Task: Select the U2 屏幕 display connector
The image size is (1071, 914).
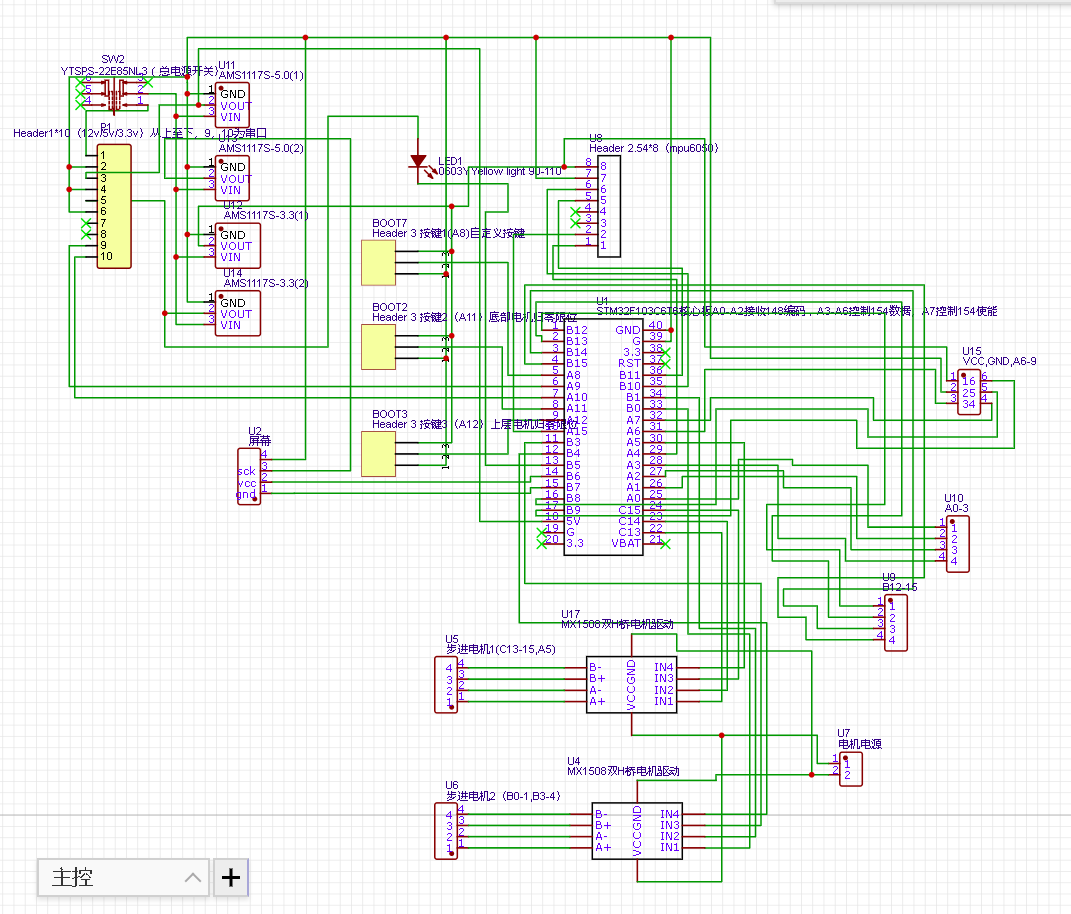Action: 249,476
